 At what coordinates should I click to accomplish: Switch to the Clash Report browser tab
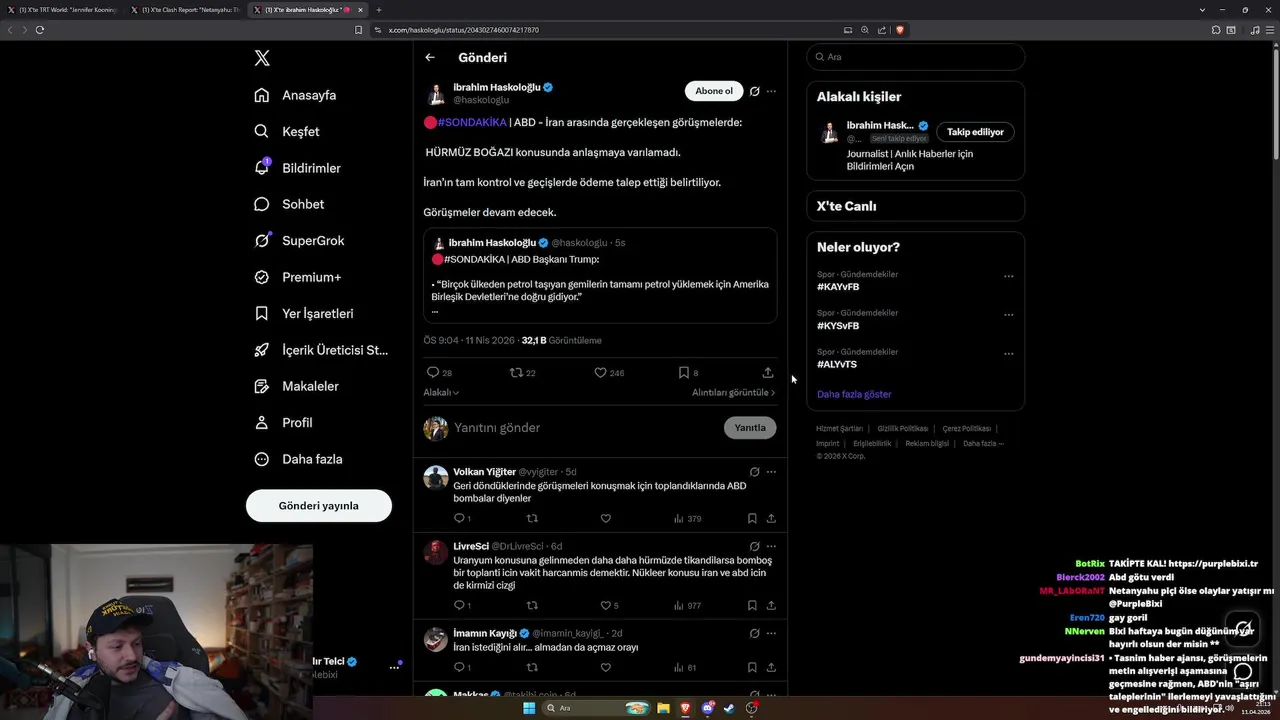tap(185, 10)
